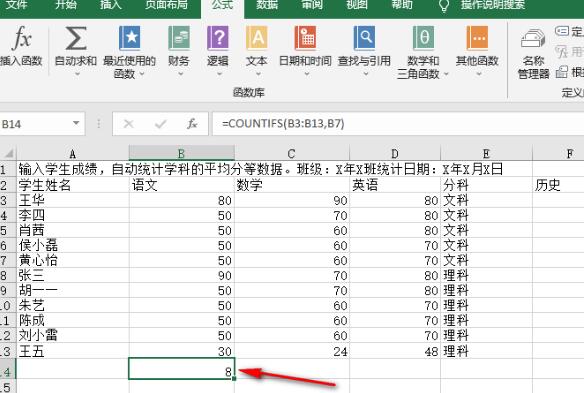Select row 1 header

(x=8, y=169)
